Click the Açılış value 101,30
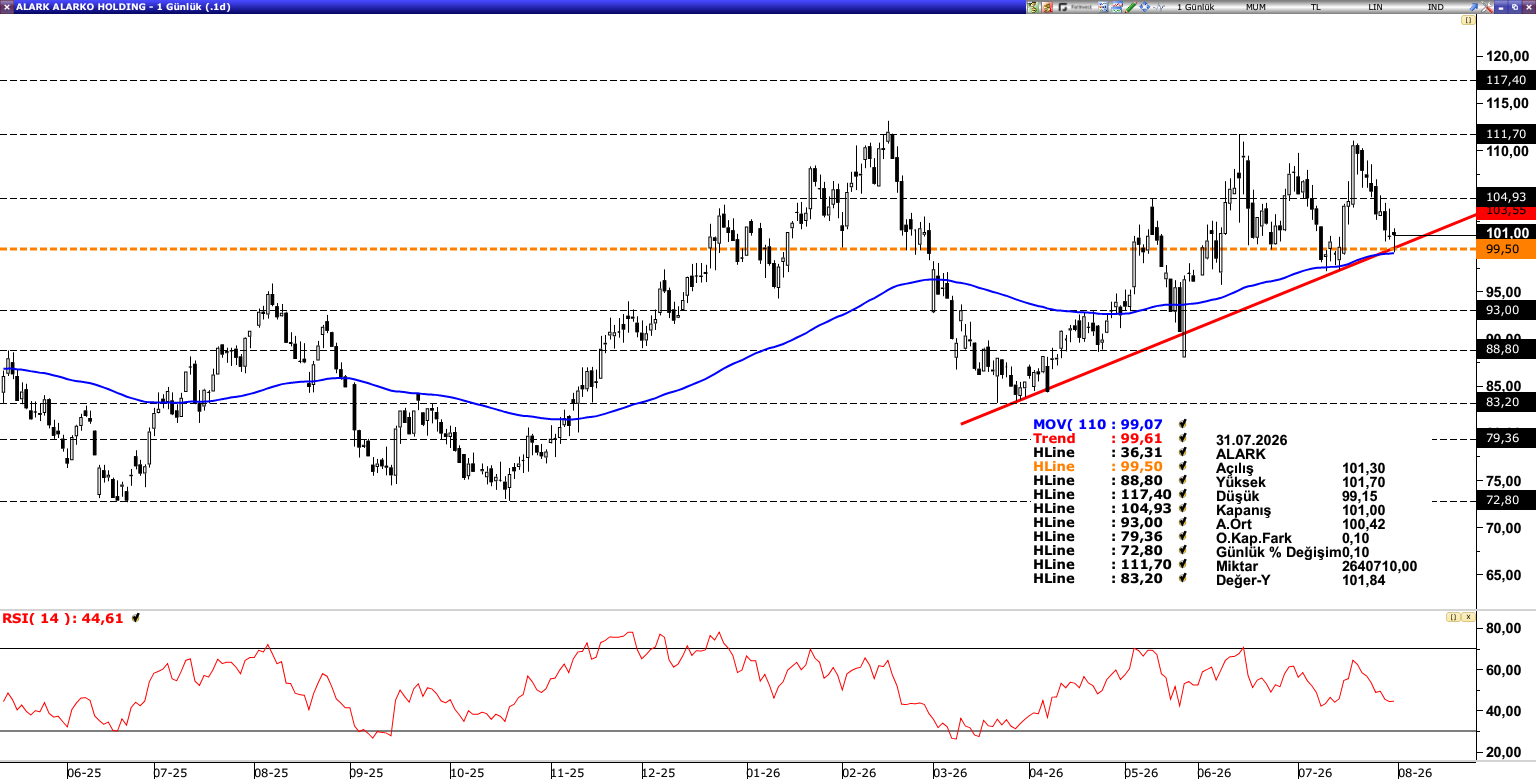This screenshot has width=1536, height=779. pyautogui.click(x=1363, y=468)
